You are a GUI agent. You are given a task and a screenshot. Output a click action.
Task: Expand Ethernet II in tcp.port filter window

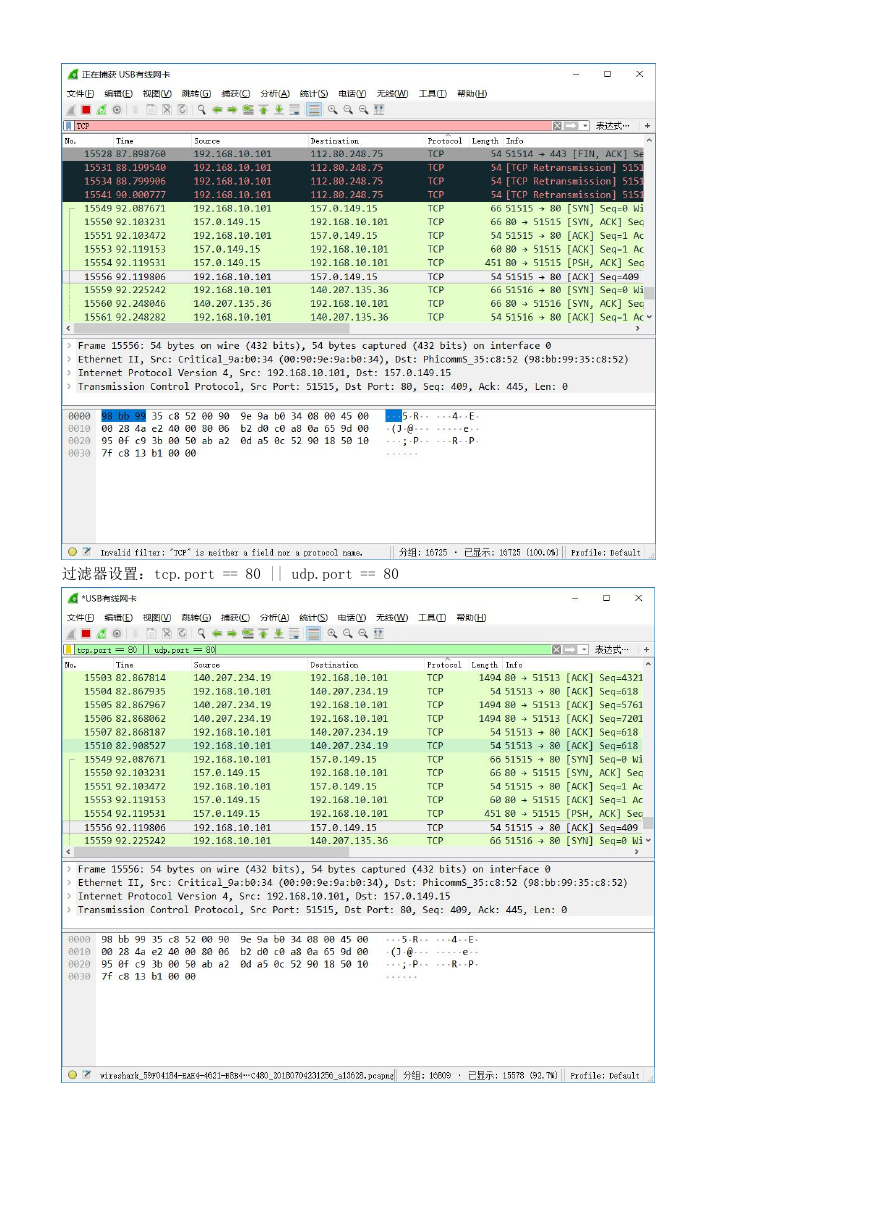pos(69,883)
